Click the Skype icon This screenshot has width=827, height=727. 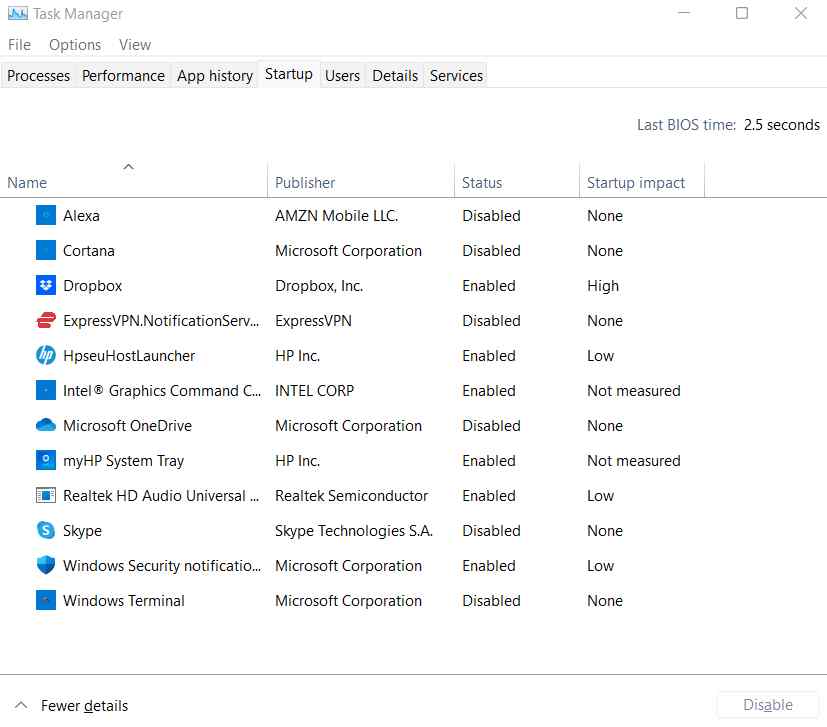pyautogui.click(x=46, y=530)
